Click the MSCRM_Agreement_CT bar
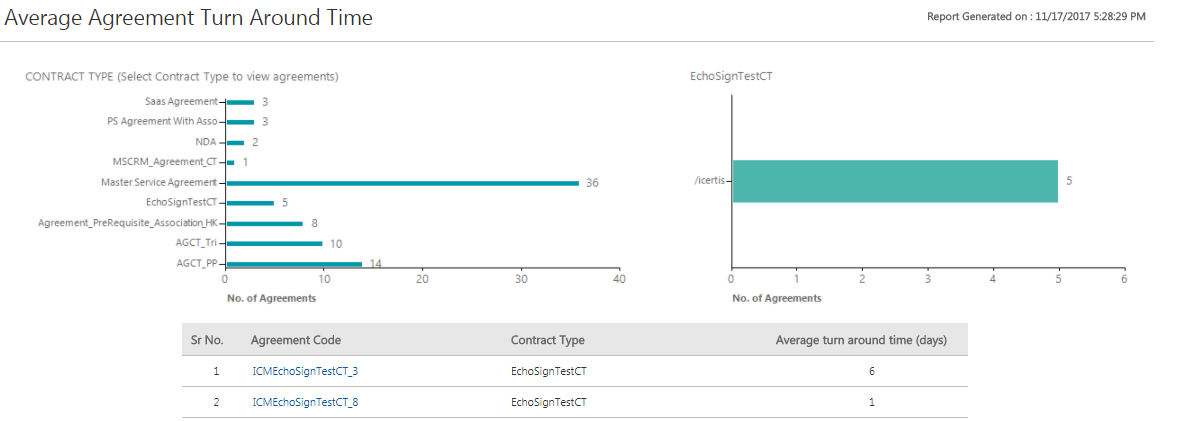Viewport: 1177px width, 421px height. click(x=230, y=162)
